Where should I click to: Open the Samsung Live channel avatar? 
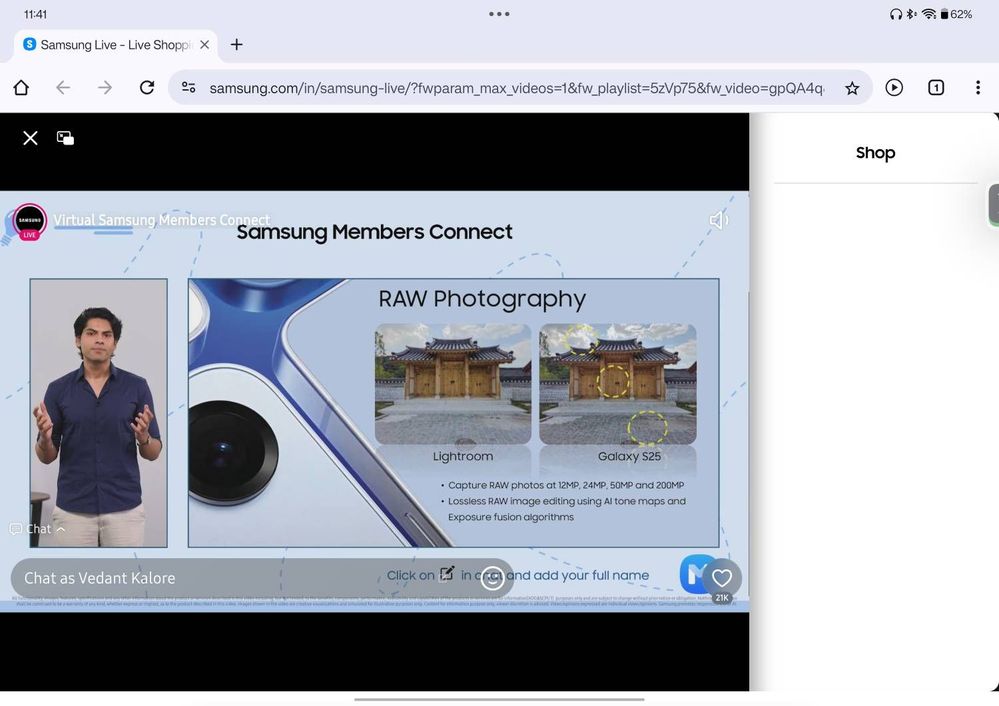tap(30, 222)
